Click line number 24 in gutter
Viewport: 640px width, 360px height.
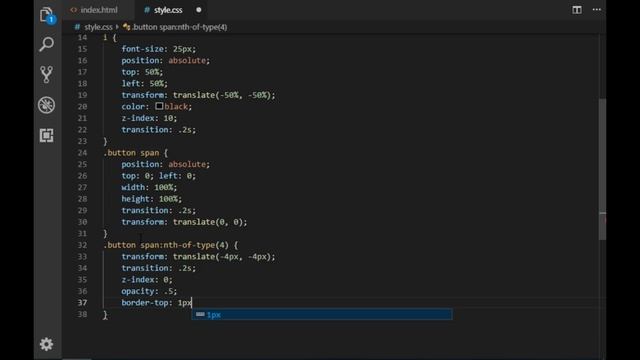[82, 153]
